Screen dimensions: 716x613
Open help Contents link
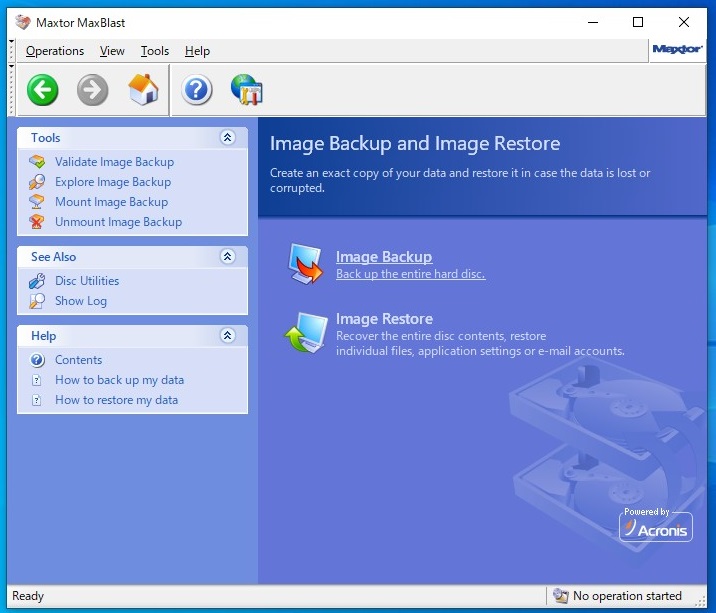click(x=79, y=360)
